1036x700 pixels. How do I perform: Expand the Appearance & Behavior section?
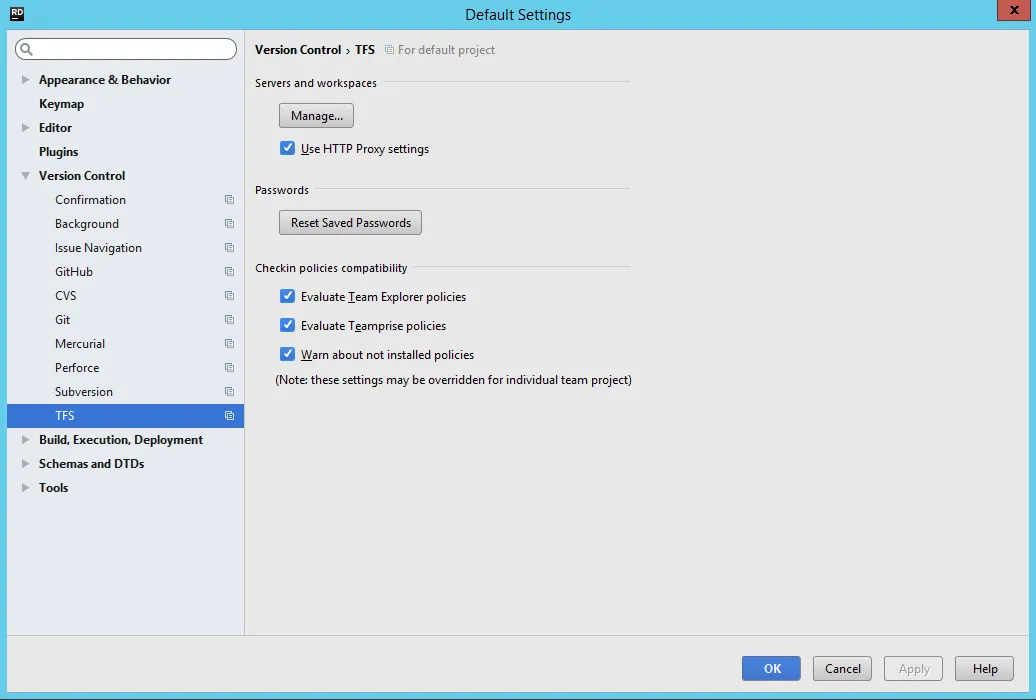25,79
